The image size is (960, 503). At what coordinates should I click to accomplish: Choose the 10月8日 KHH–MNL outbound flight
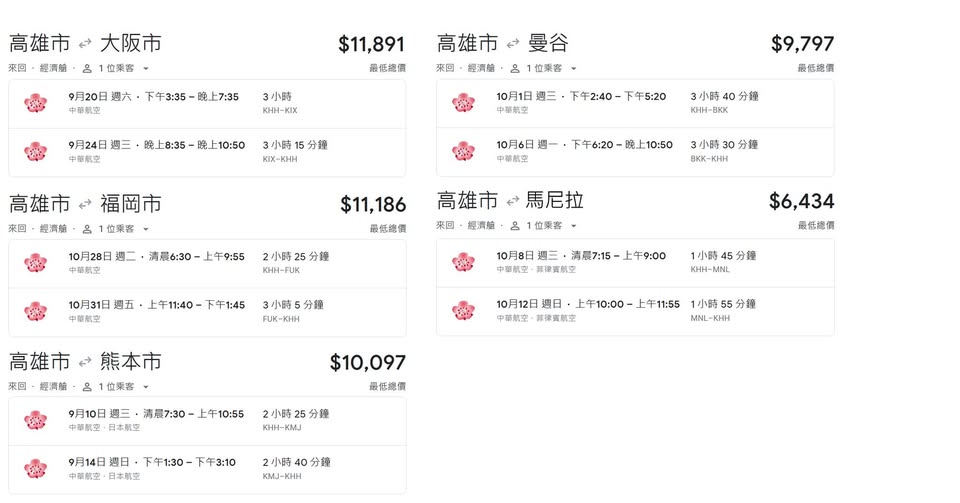pos(634,261)
